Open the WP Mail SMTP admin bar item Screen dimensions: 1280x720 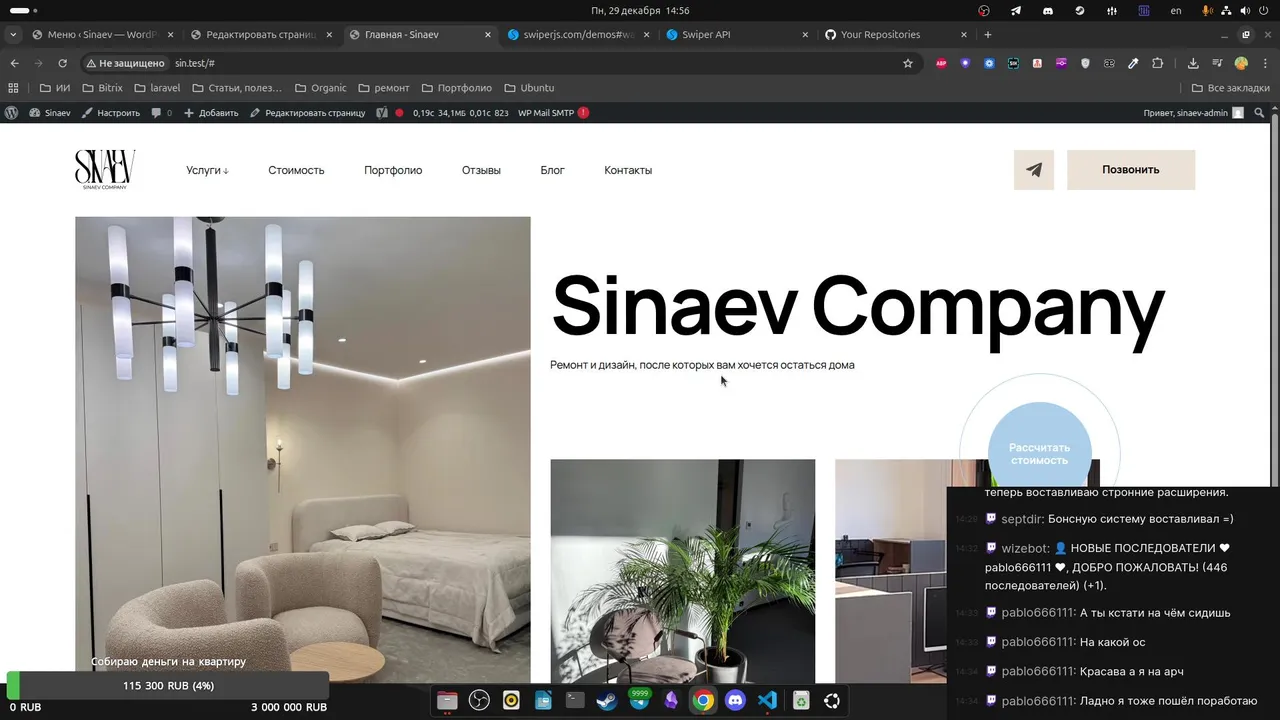pos(553,113)
